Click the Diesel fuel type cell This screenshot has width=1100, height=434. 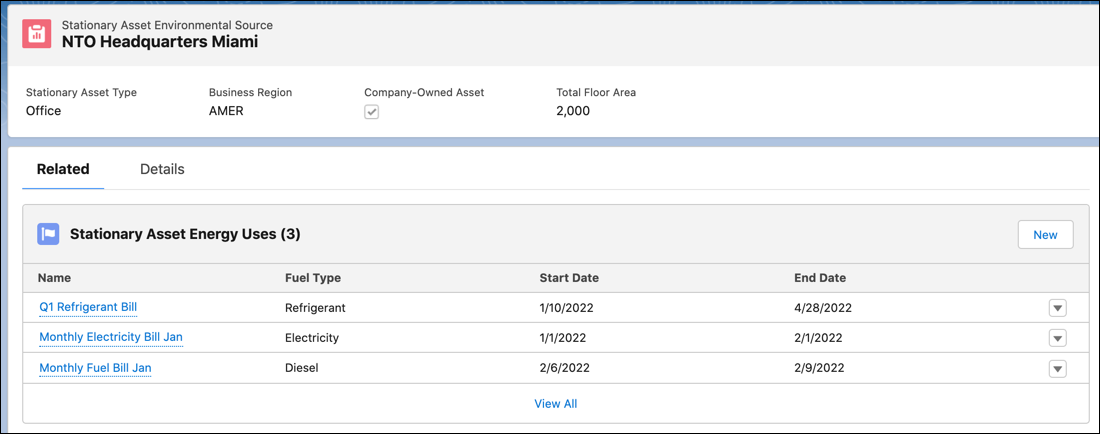[x=302, y=368]
